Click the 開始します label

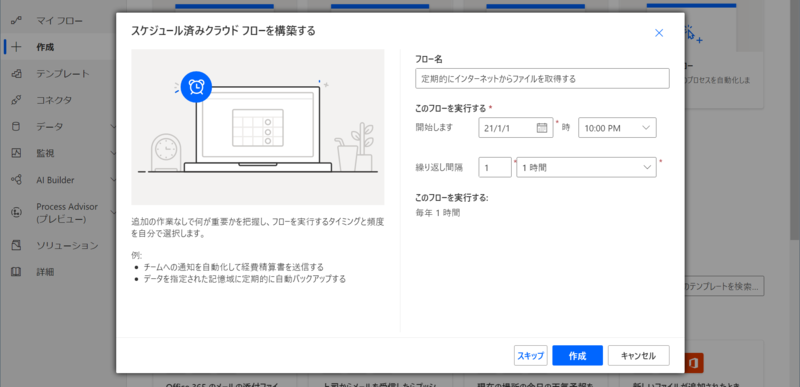coord(434,127)
